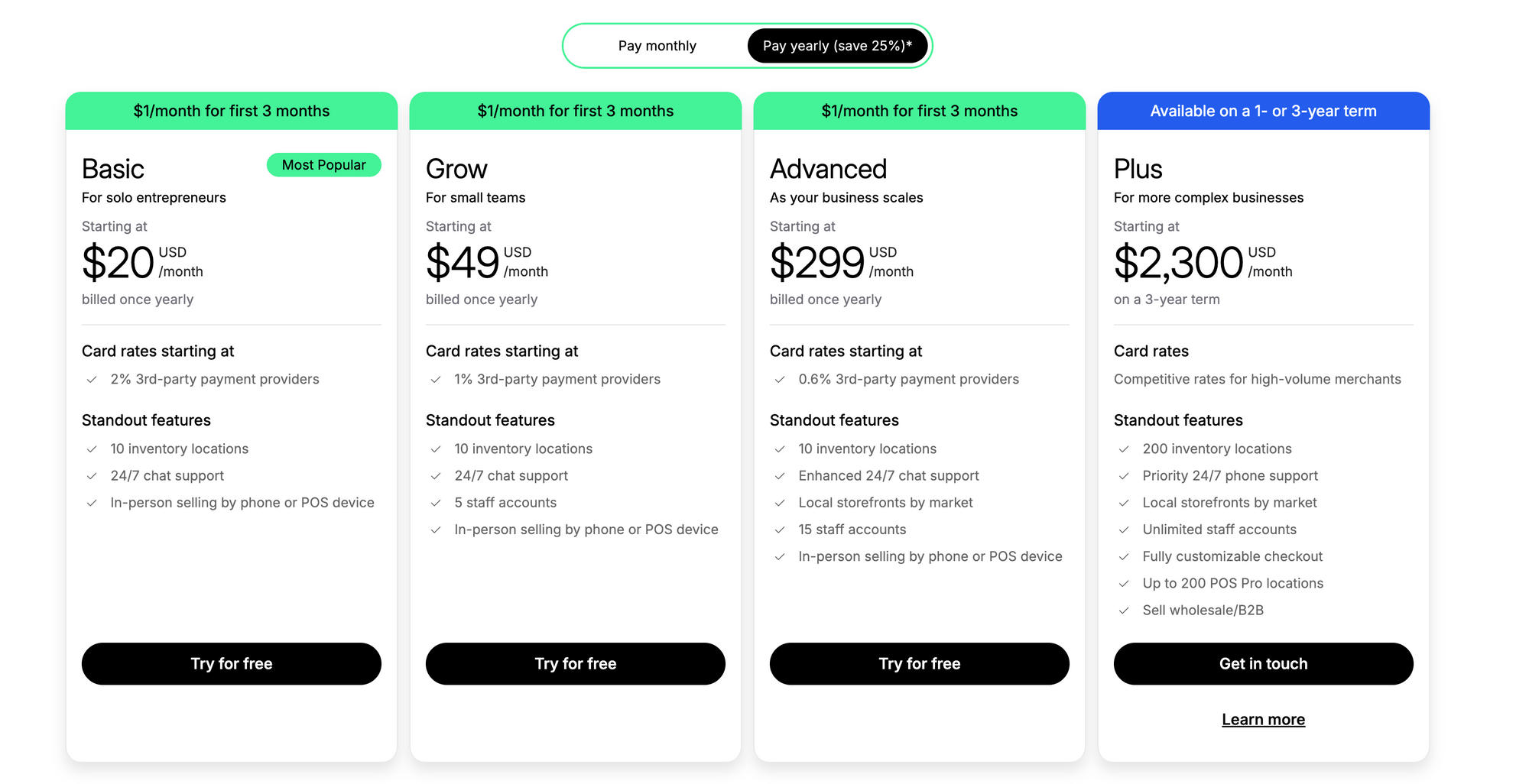This screenshot has width=1529, height=784.
Task: Switch to Pay monthly billing
Action: [x=657, y=46]
